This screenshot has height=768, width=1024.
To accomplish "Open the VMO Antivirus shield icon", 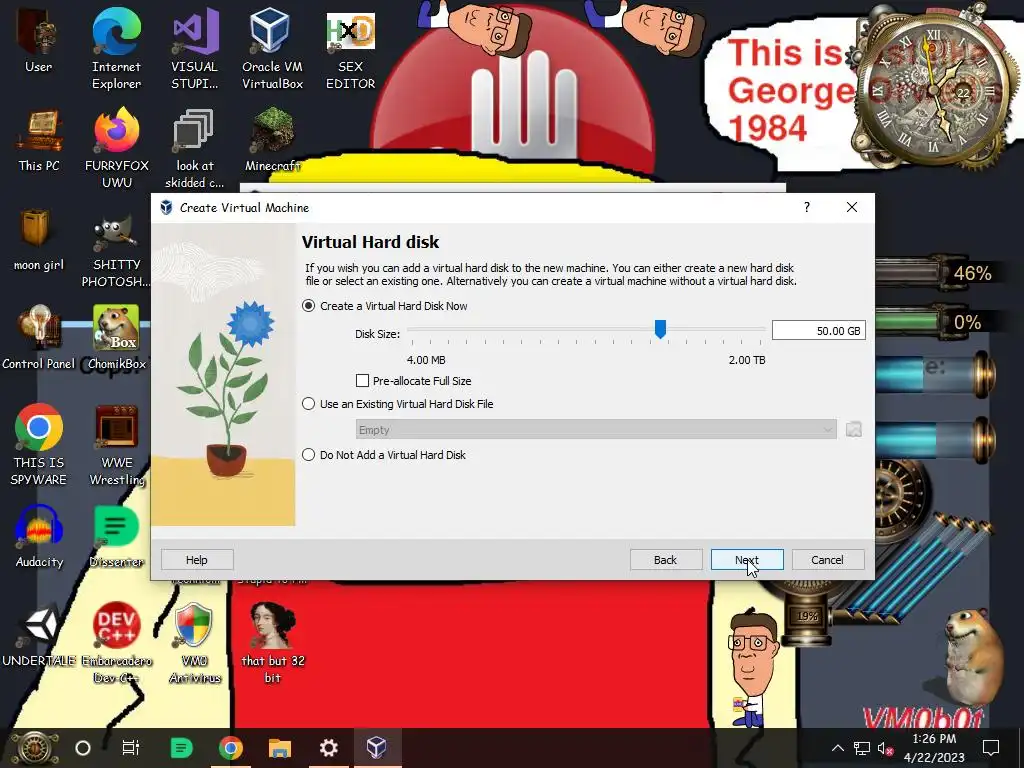I will pyautogui.click(x=194, y=643).
